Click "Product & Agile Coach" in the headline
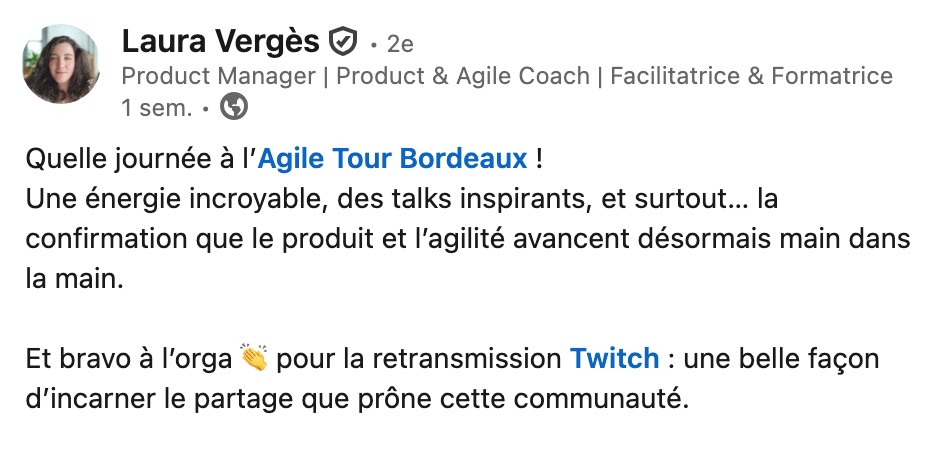934x452 pixels. tap(462, 76)
